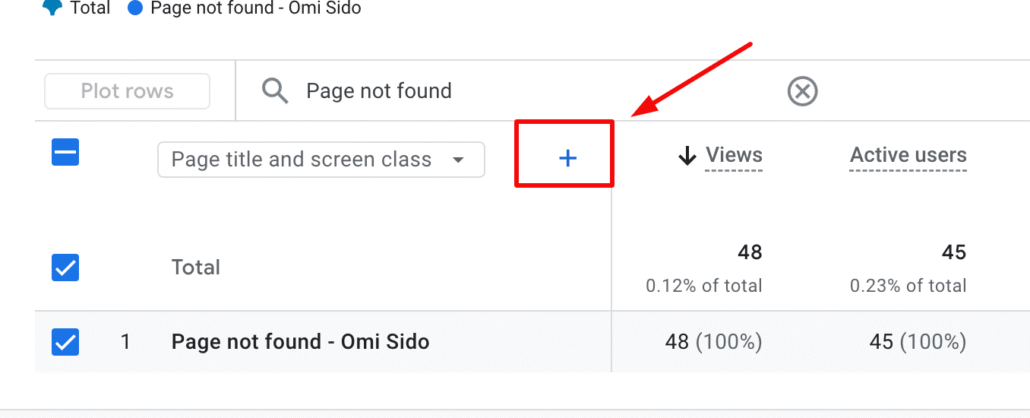Click the Plot rows button

[x=127, y=91]
